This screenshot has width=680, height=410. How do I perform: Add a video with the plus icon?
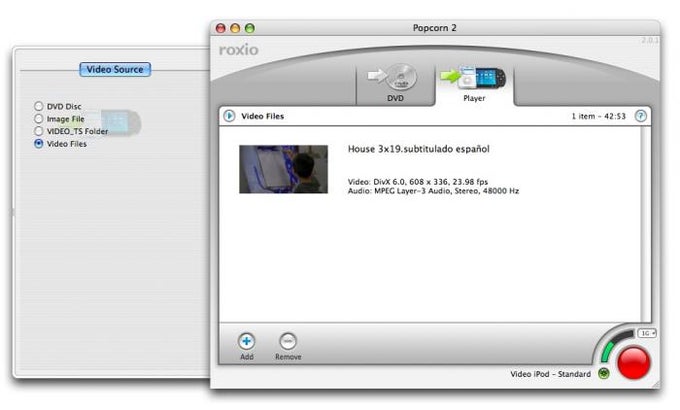(246, 341)
